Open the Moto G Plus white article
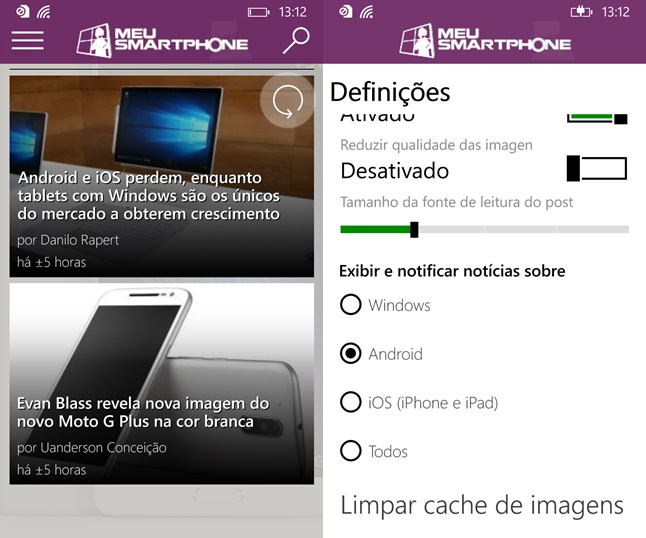646x538 pixels. (162, 384)
